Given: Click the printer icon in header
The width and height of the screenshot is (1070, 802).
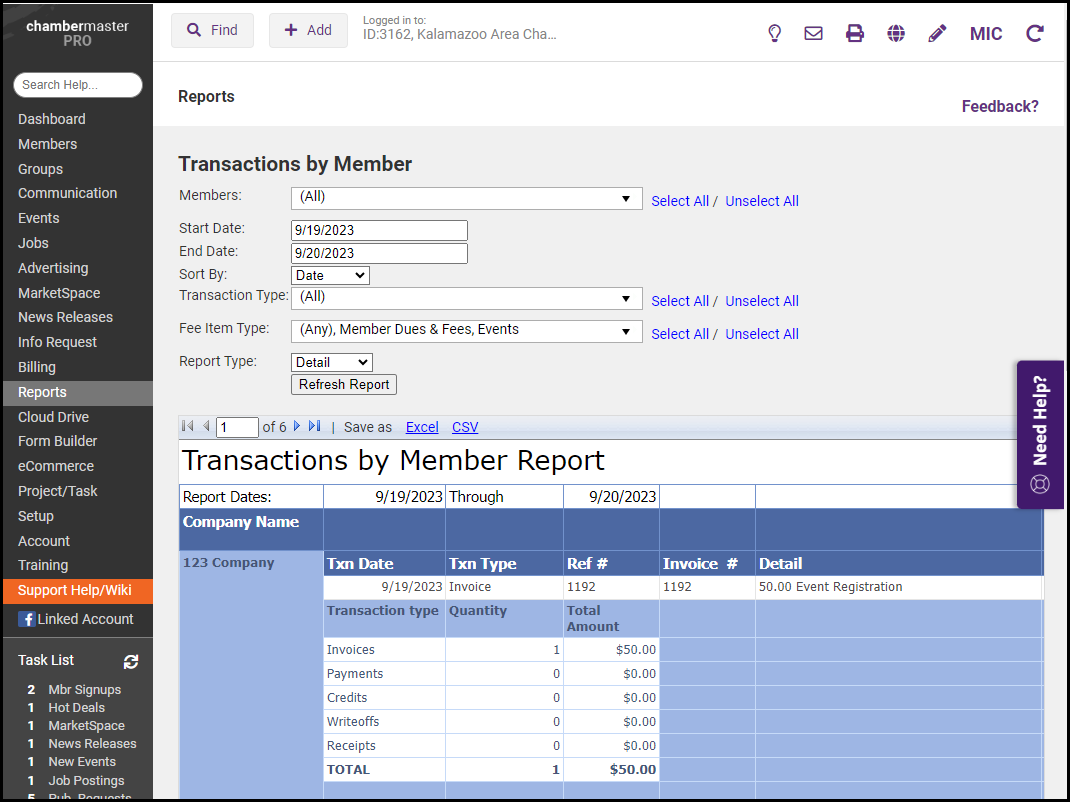Looking at the screenshot, I should pyautogui.click(x=855, y=33).
